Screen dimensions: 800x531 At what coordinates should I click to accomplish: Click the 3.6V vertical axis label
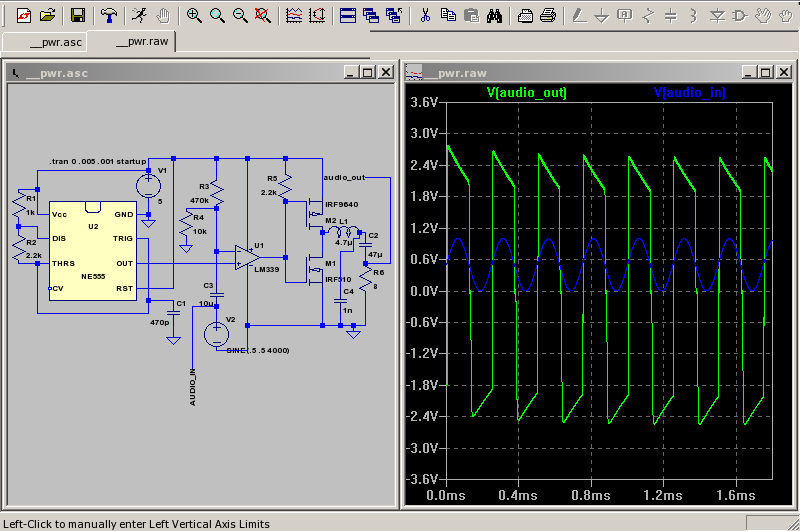pyautogui.click(x=424, y=102)
